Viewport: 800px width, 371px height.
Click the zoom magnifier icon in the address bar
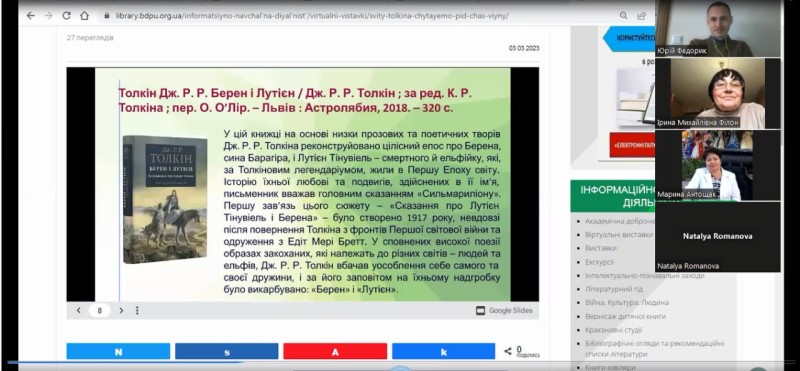click(623, 16)
